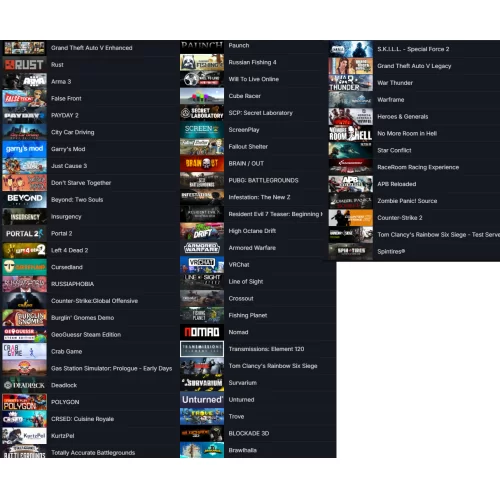
Task: Select Just Cause 3 title
Action: (x=69, y=166)
